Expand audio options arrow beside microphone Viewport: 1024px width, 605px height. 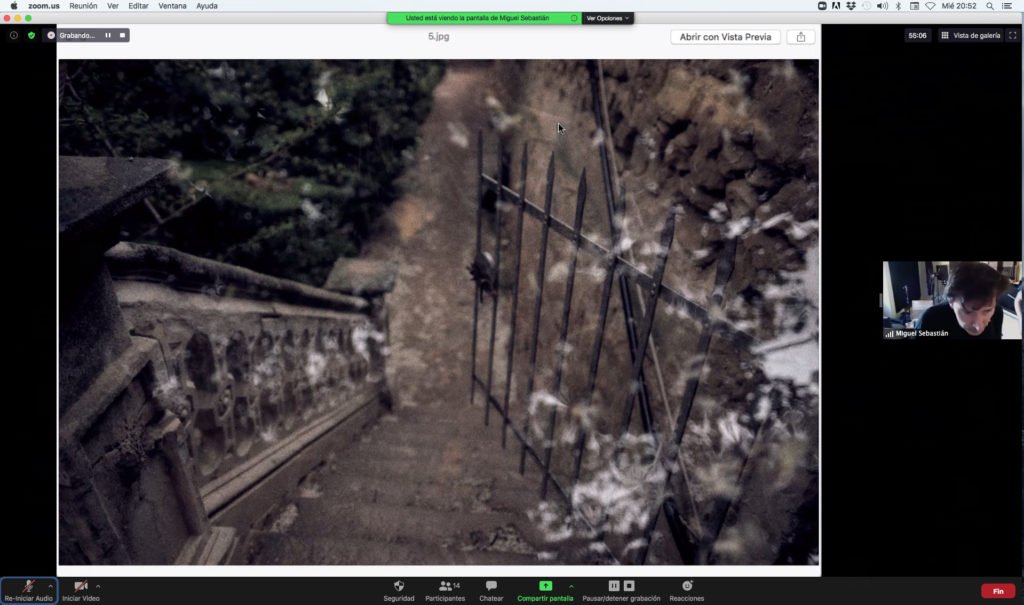pyautogui.click(x=50, y=586)
